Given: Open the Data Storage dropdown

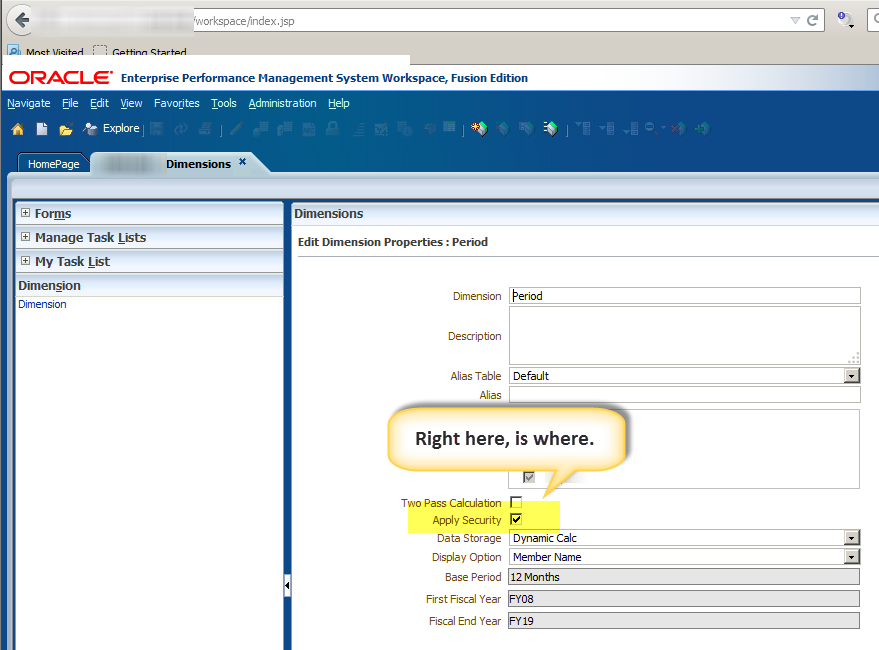Looking at the screenshot, I should coord(852,538).
